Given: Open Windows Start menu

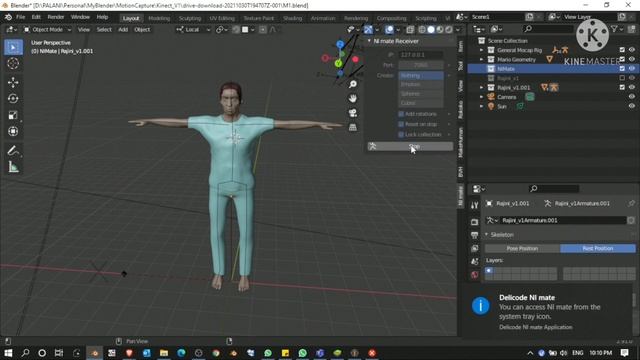Looking at the screenshot, I should click(x=8, y=353).
